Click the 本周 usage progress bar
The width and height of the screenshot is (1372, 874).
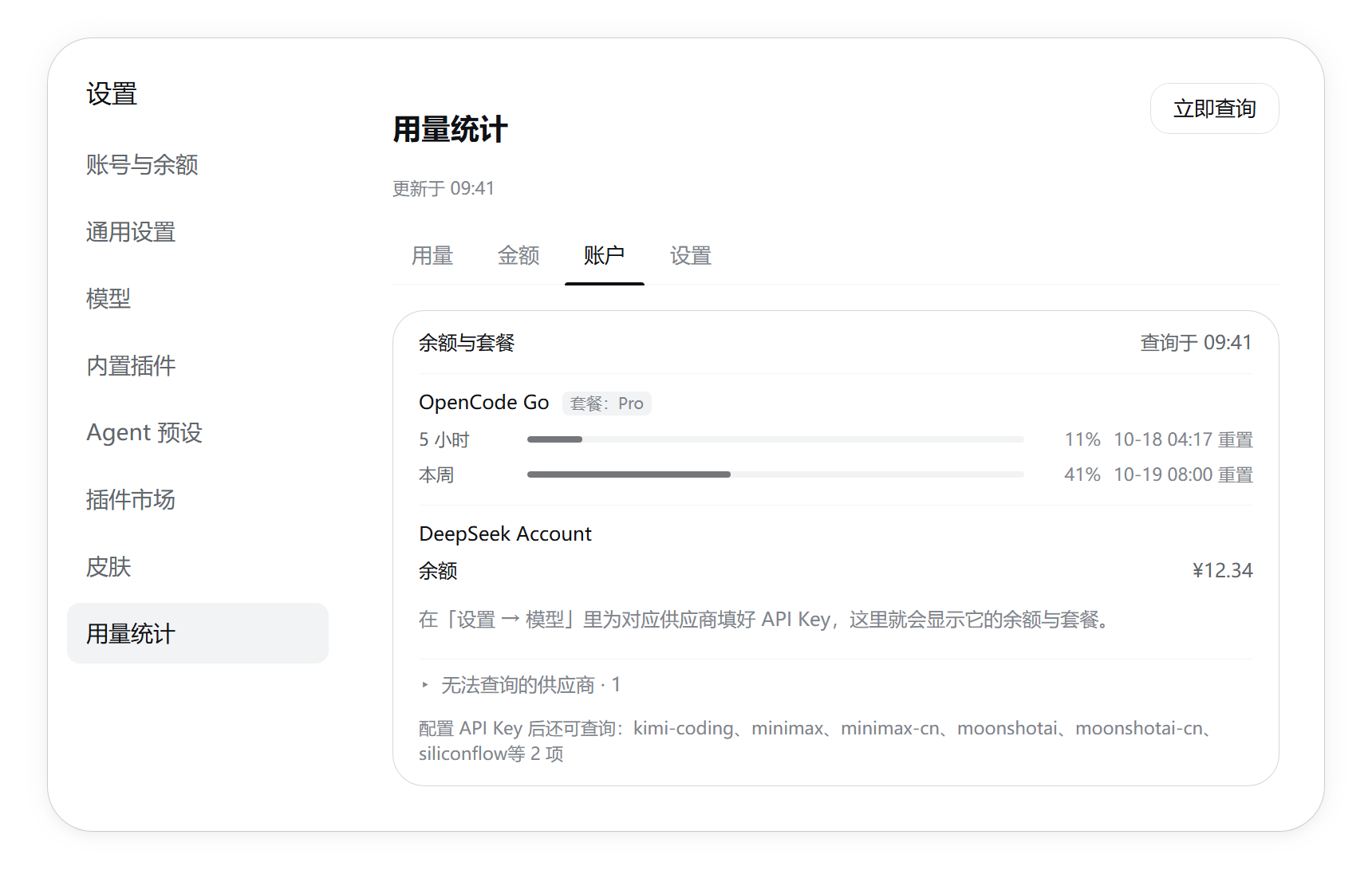(775, 474)
